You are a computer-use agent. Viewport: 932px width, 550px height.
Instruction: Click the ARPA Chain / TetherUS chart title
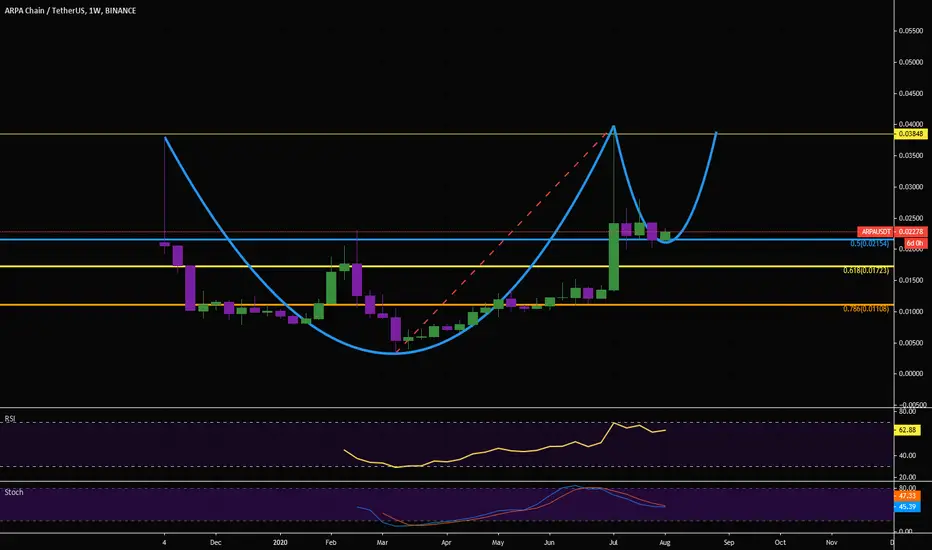pos(70,11)
